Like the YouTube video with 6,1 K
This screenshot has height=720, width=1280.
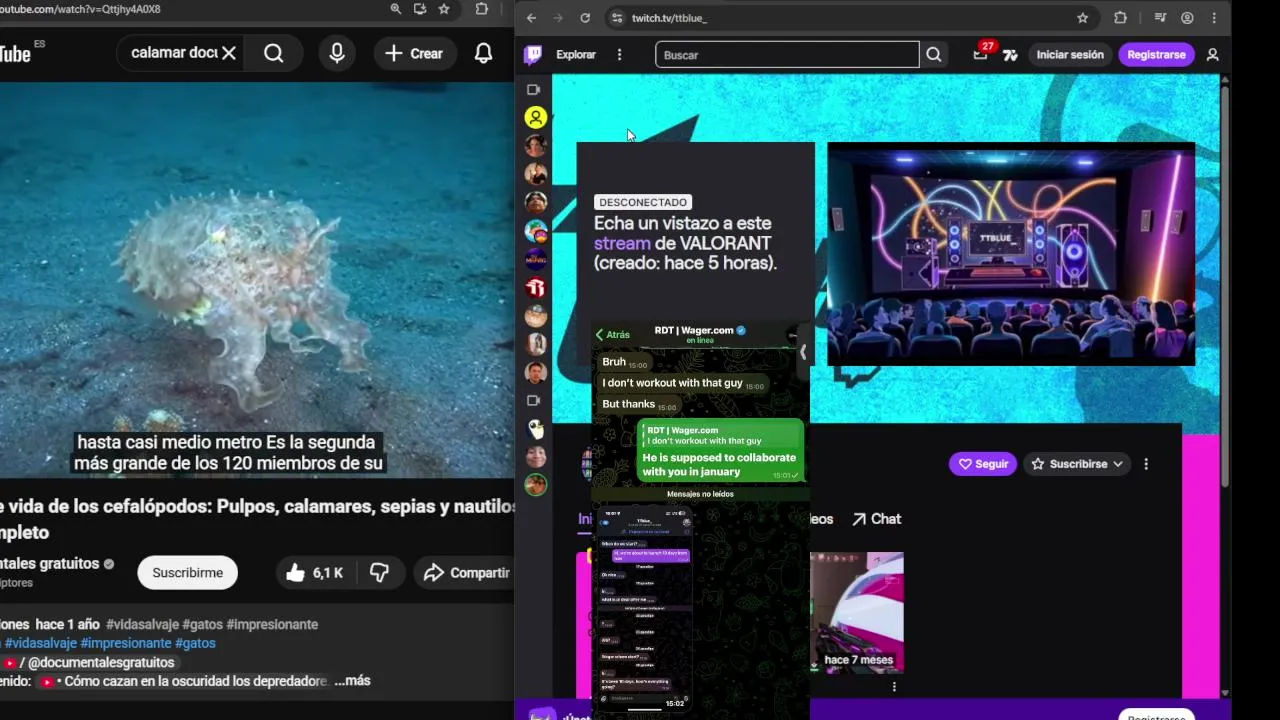(314, 573)
